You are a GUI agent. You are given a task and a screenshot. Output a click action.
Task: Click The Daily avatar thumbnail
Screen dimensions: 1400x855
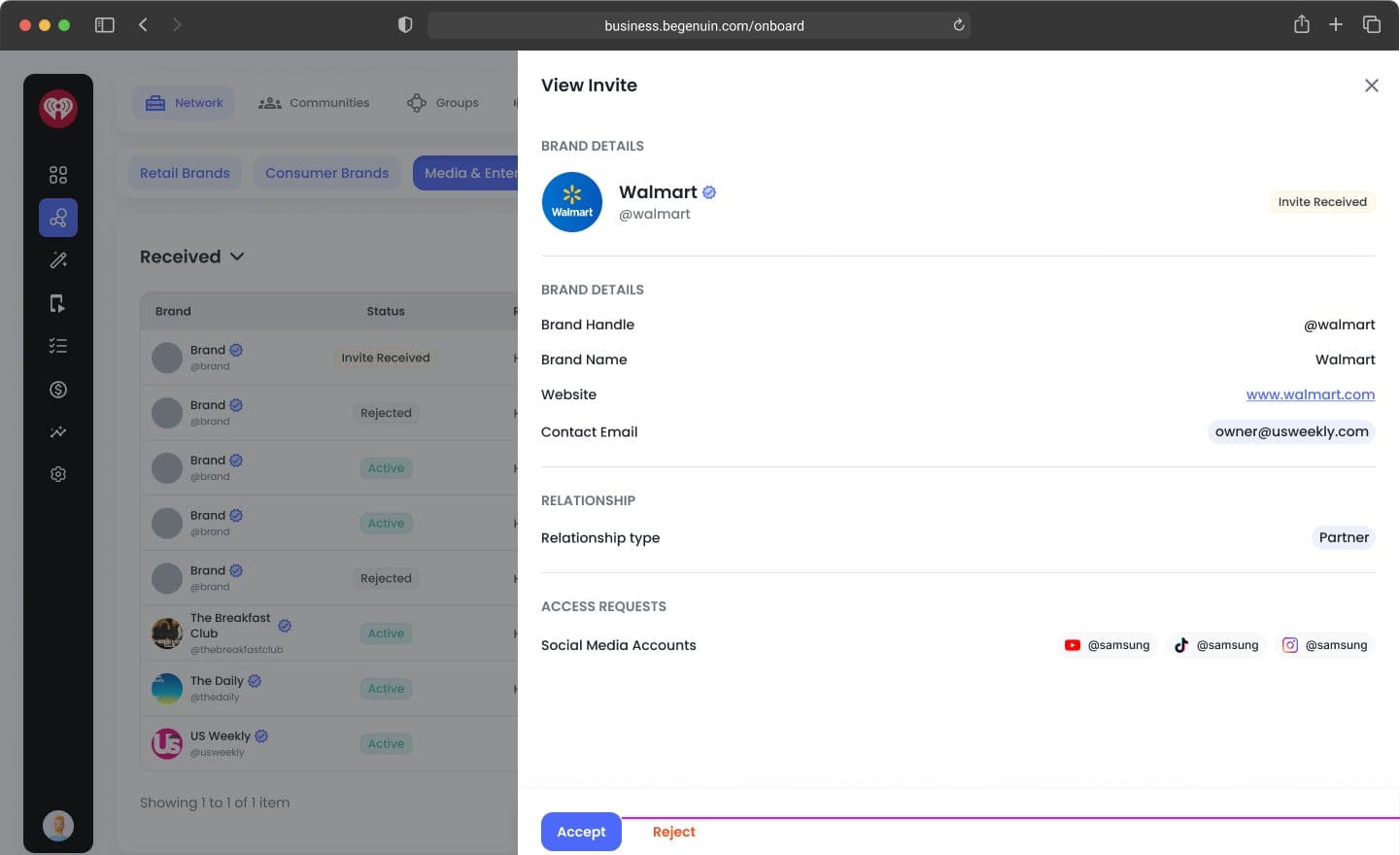point(167,689)
